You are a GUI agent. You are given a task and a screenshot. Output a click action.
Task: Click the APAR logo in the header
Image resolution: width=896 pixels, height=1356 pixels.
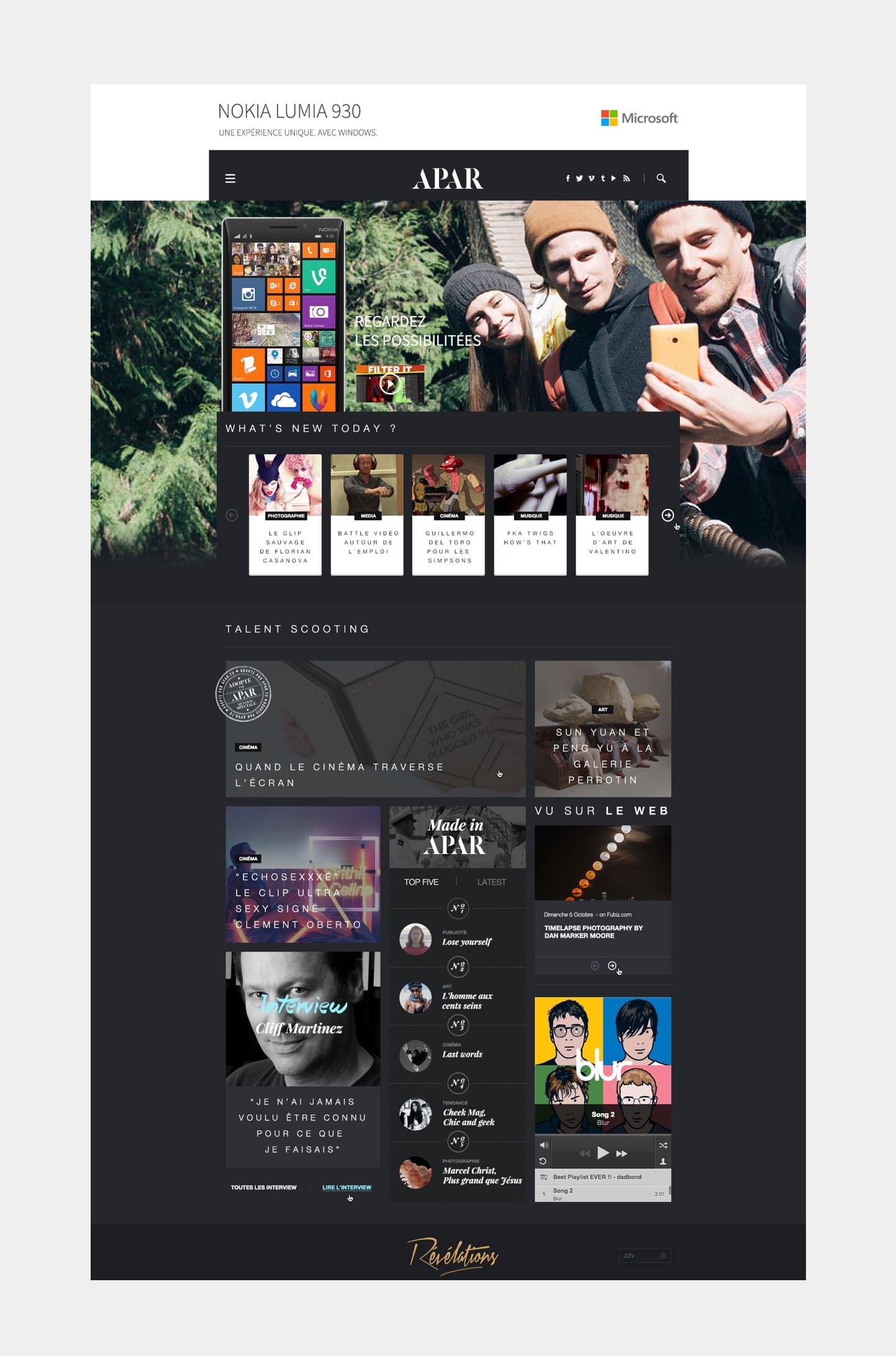pos(448,179)
